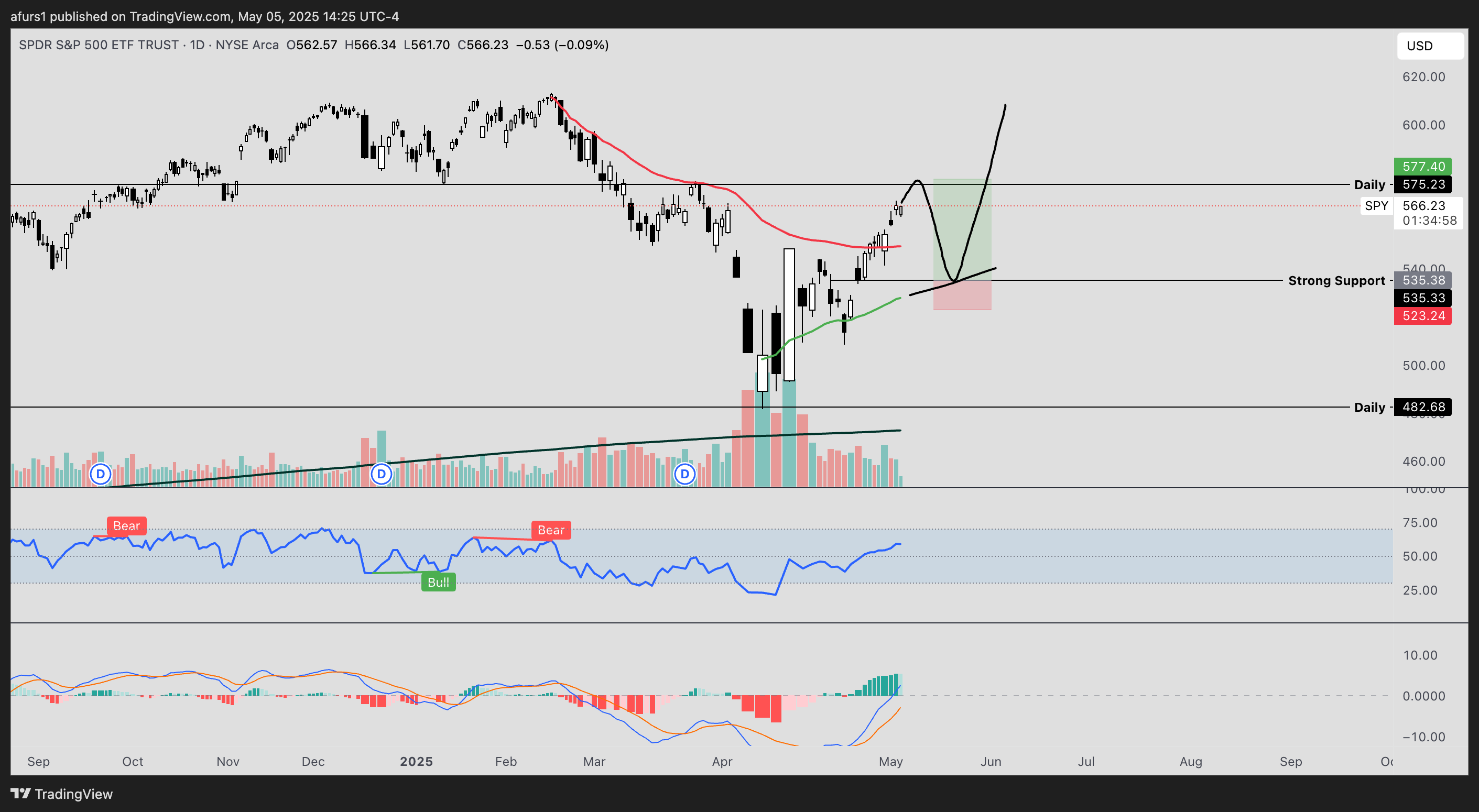Viewport: 1479px width, 812px height.
Task: Click the RSI 50.00 scale label
Action: 1420,556
